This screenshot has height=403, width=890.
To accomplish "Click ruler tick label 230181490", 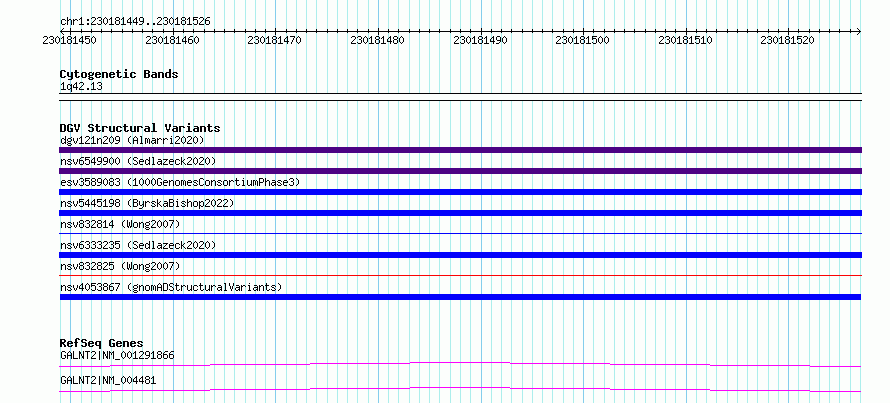I will [x=480, y=40].
